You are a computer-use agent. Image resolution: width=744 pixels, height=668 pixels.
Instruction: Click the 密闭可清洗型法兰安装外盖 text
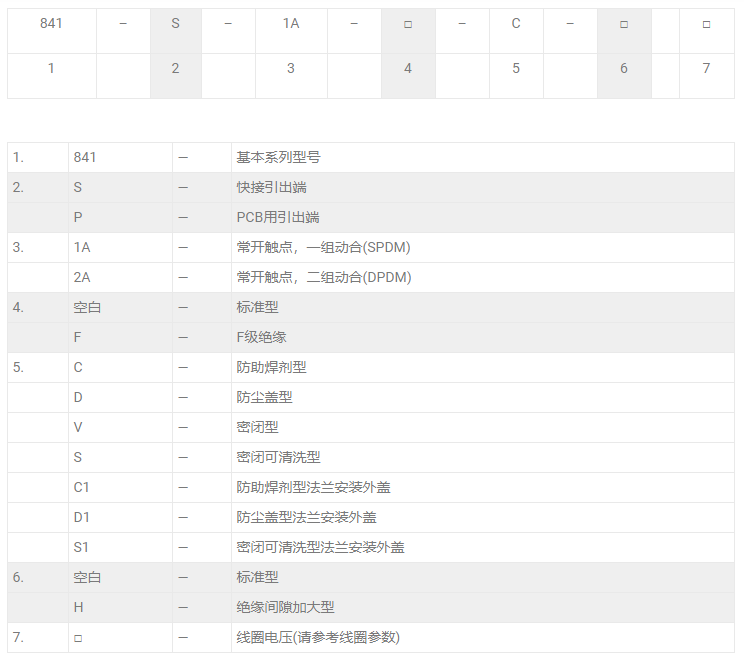(x=320, y=547)
